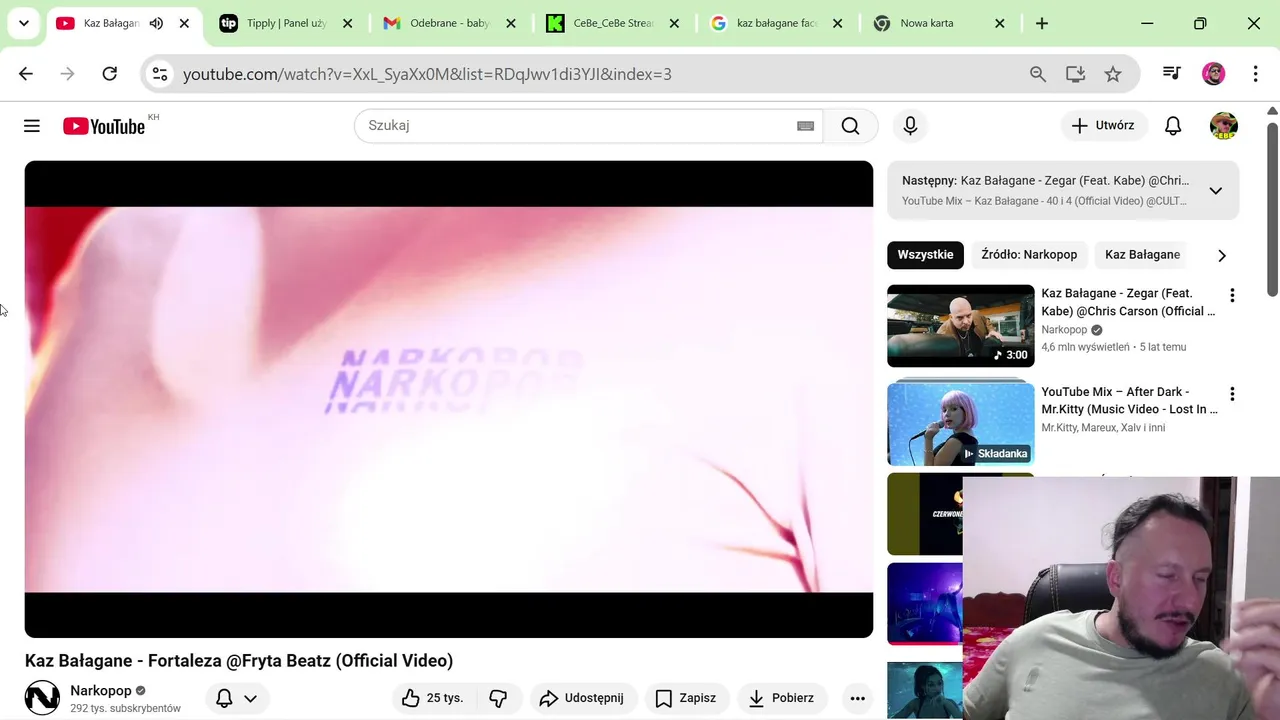Viewport: 1280px width, 720px height.
Task: Open Chrome's three-dot menu
Action: (1255, 74)
